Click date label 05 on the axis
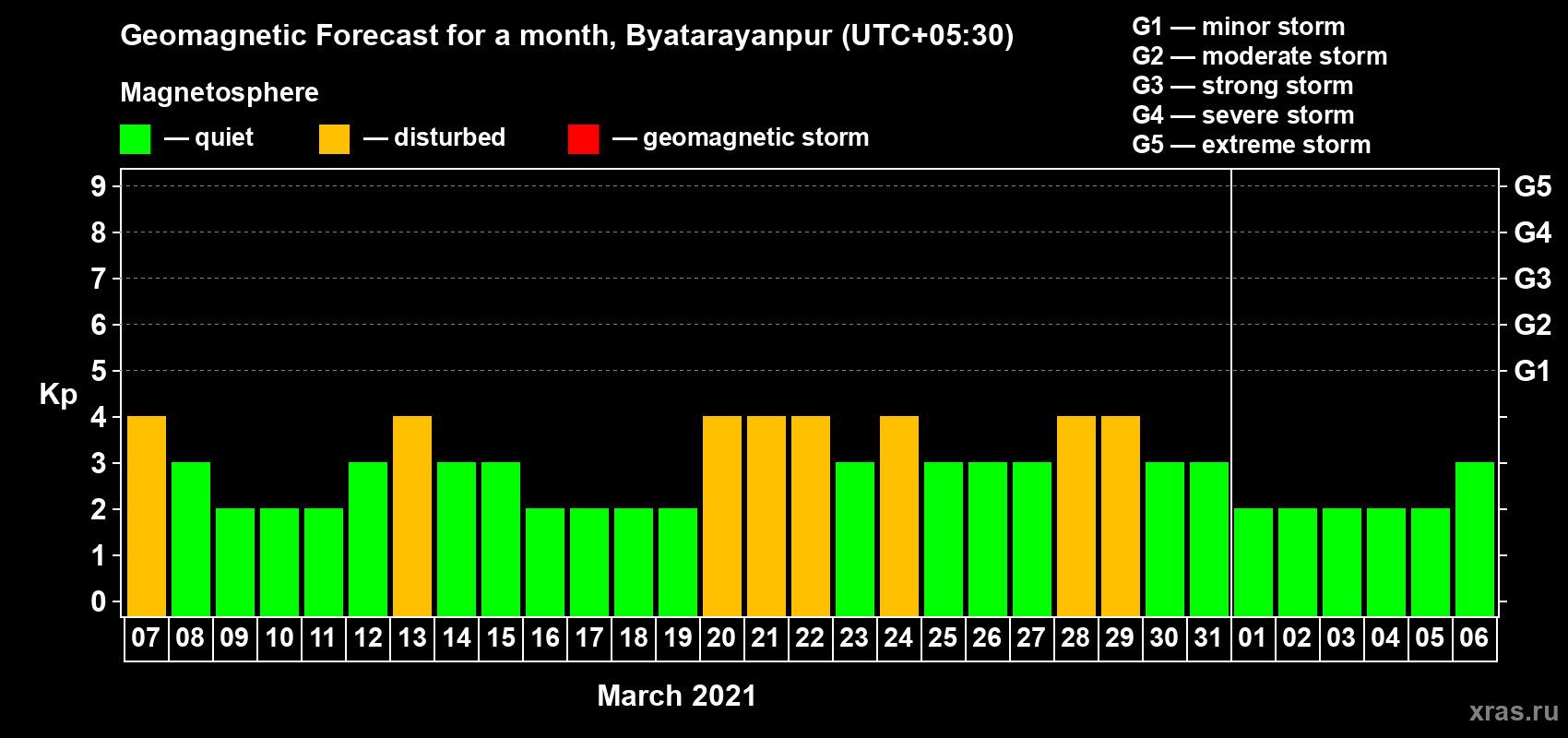The width and height of the screenshot is (1568, 738). pos(1430,638)
